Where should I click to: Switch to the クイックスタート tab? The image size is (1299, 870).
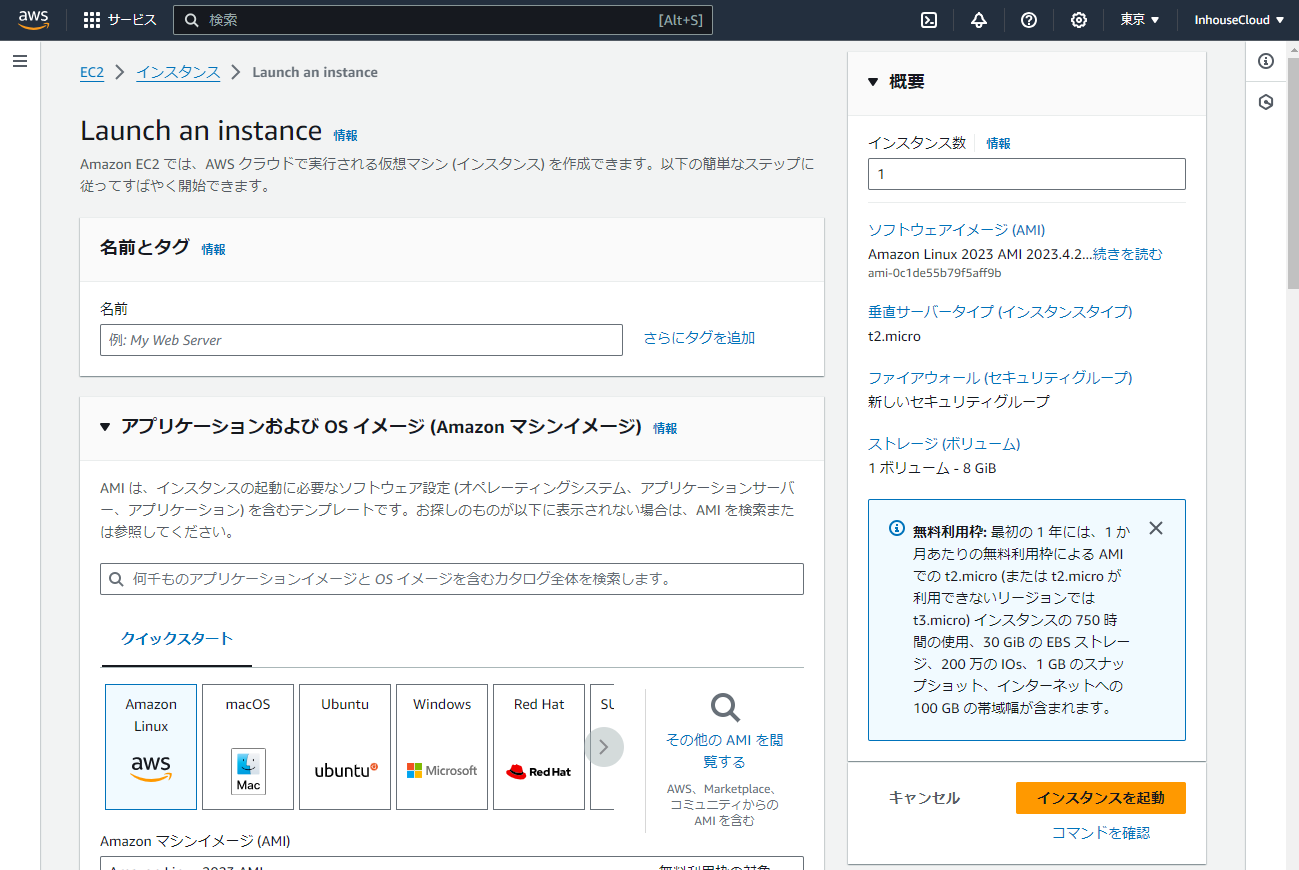coord(177,639)
